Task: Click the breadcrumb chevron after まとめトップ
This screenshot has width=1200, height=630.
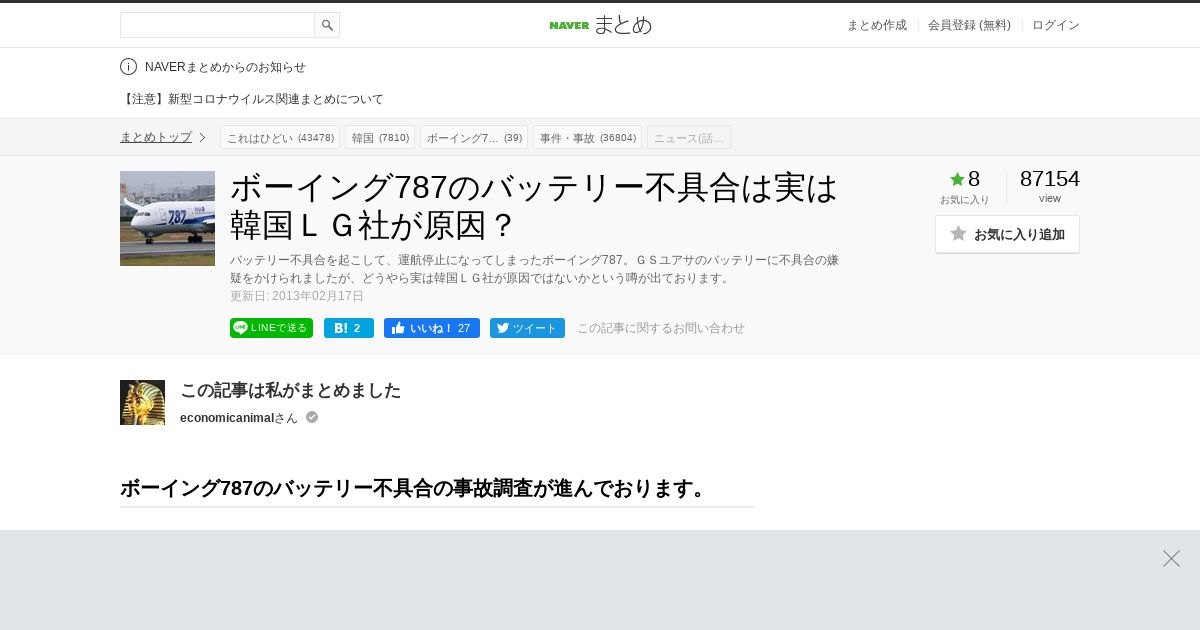Action: [202, 137]
